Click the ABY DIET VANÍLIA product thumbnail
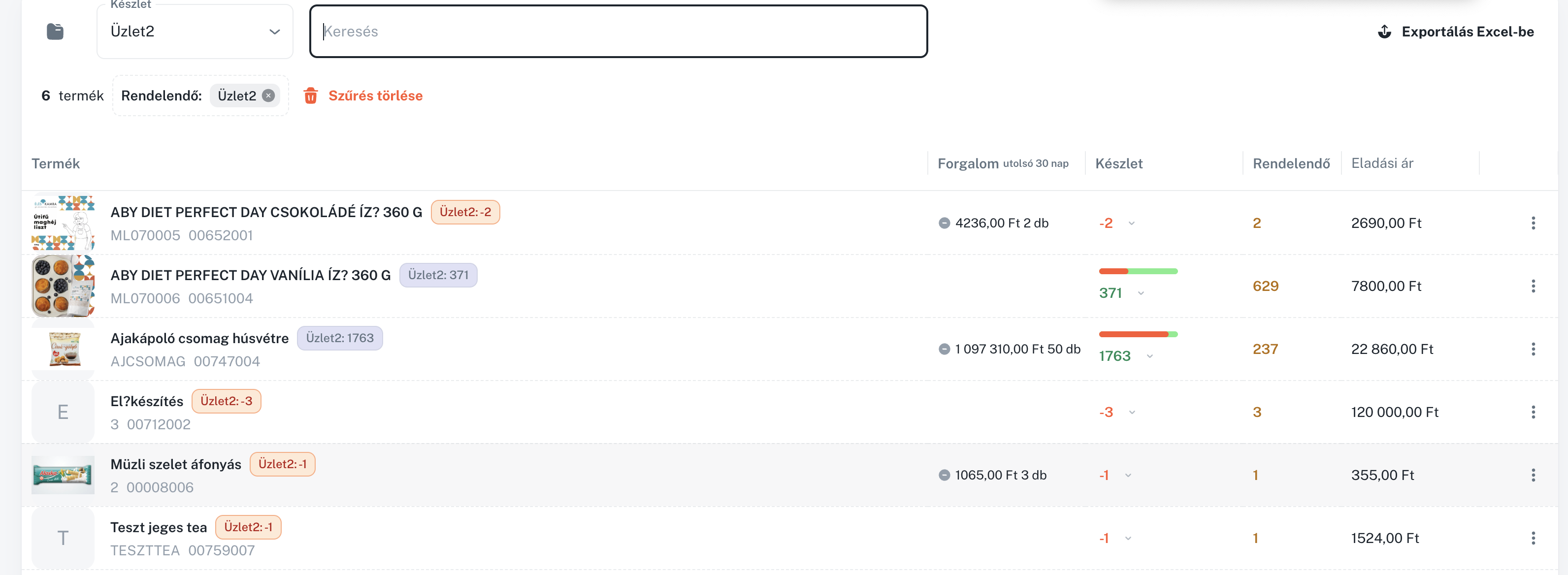 pos(63,287)
